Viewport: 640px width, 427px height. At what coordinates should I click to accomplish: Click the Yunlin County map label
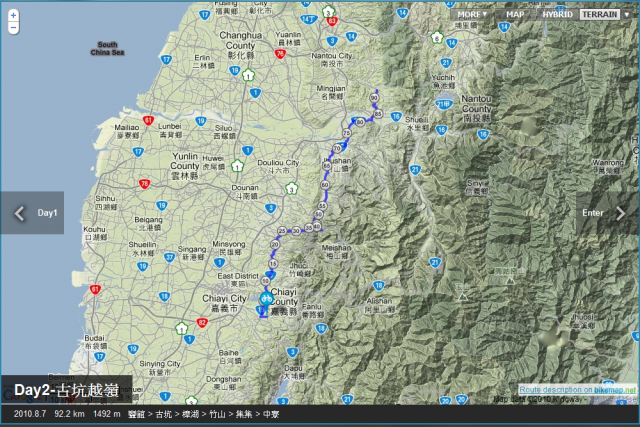point(185,166)
